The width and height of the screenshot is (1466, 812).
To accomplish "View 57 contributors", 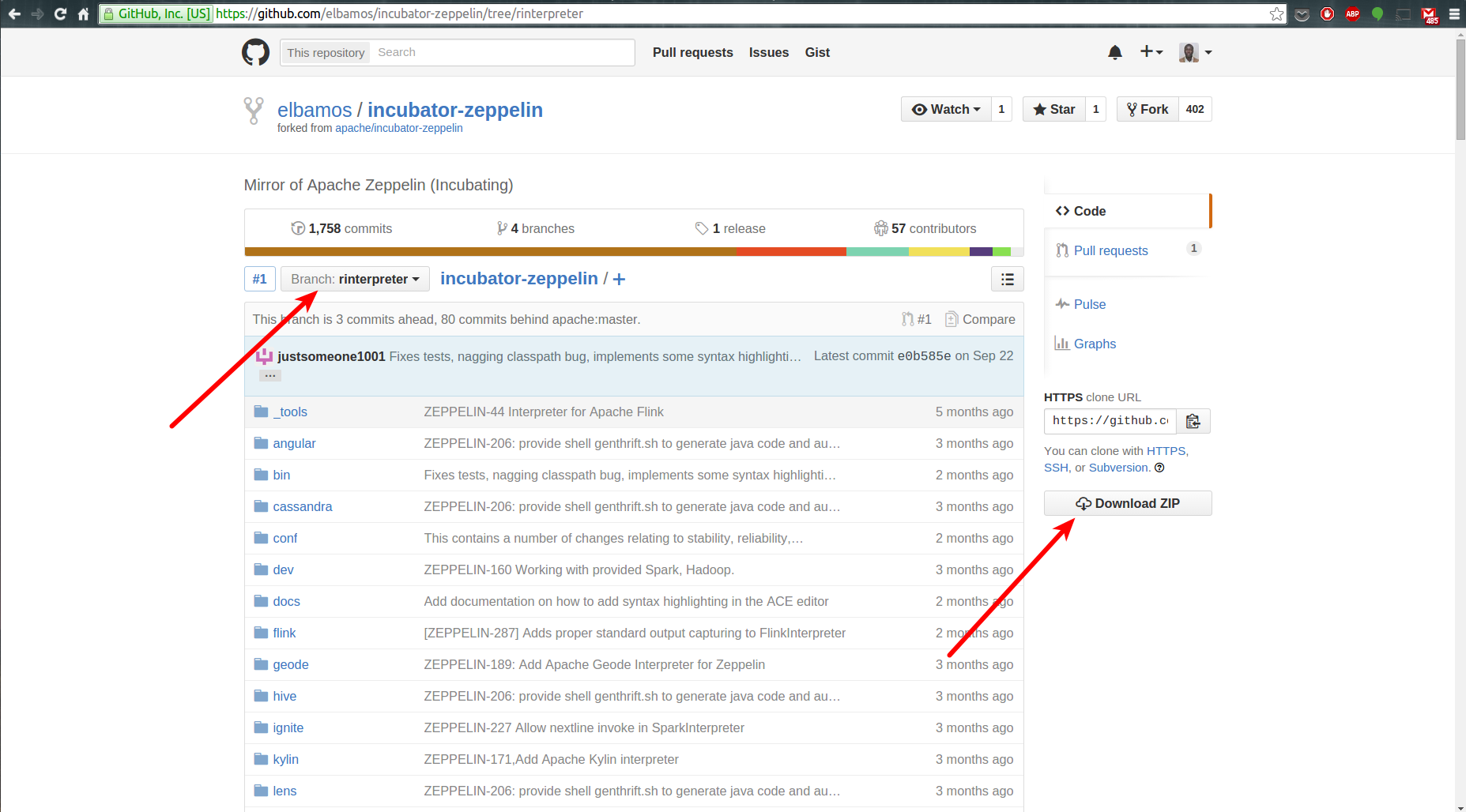I will [925, 228].
